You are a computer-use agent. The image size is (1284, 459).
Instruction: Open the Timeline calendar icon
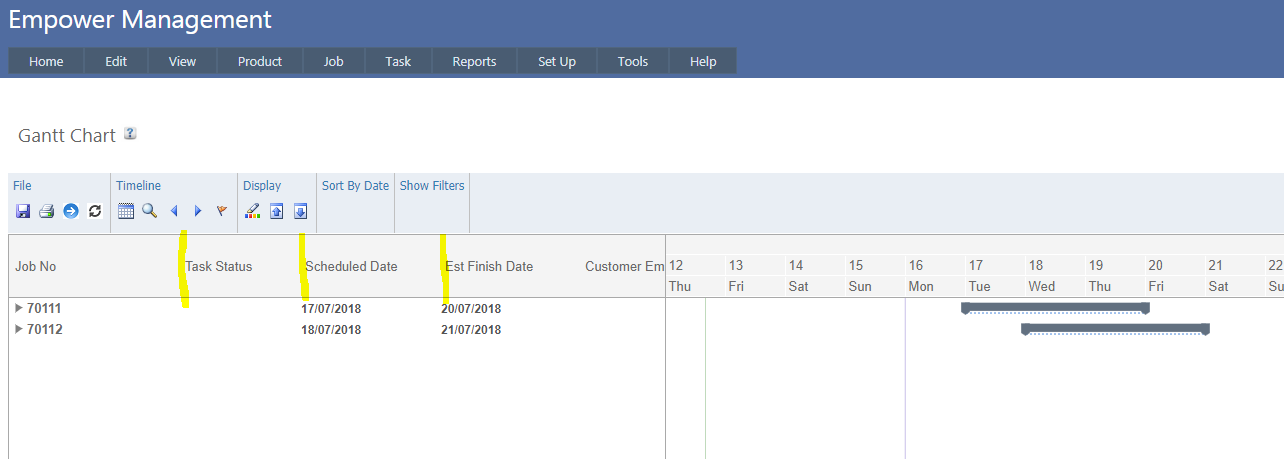pyautogui.click(x=126, y=211)
